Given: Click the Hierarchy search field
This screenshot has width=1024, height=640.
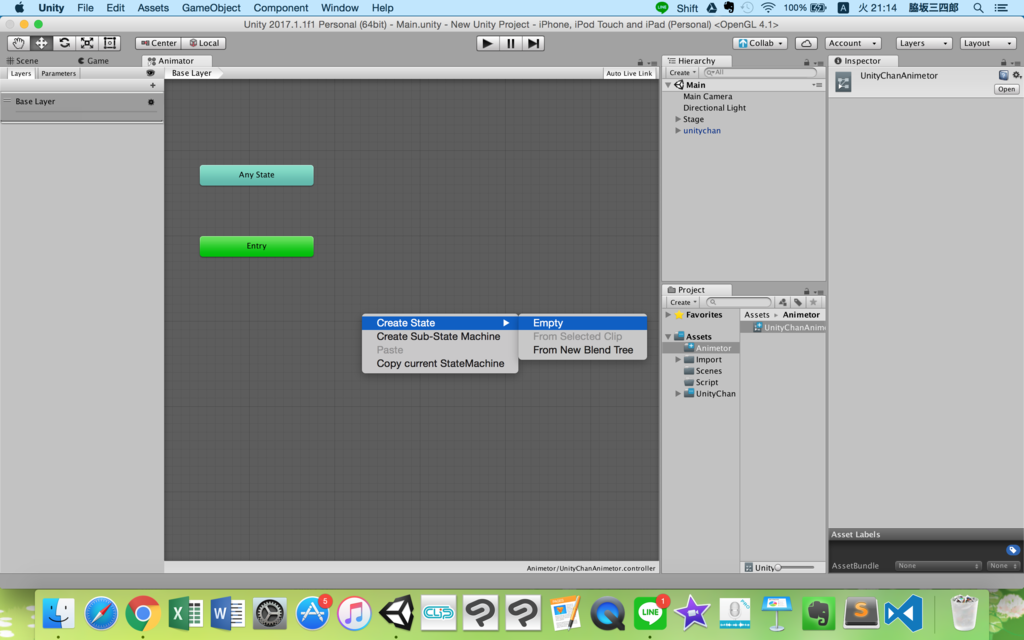Looking at the screenshot, I should pos(760,72).
